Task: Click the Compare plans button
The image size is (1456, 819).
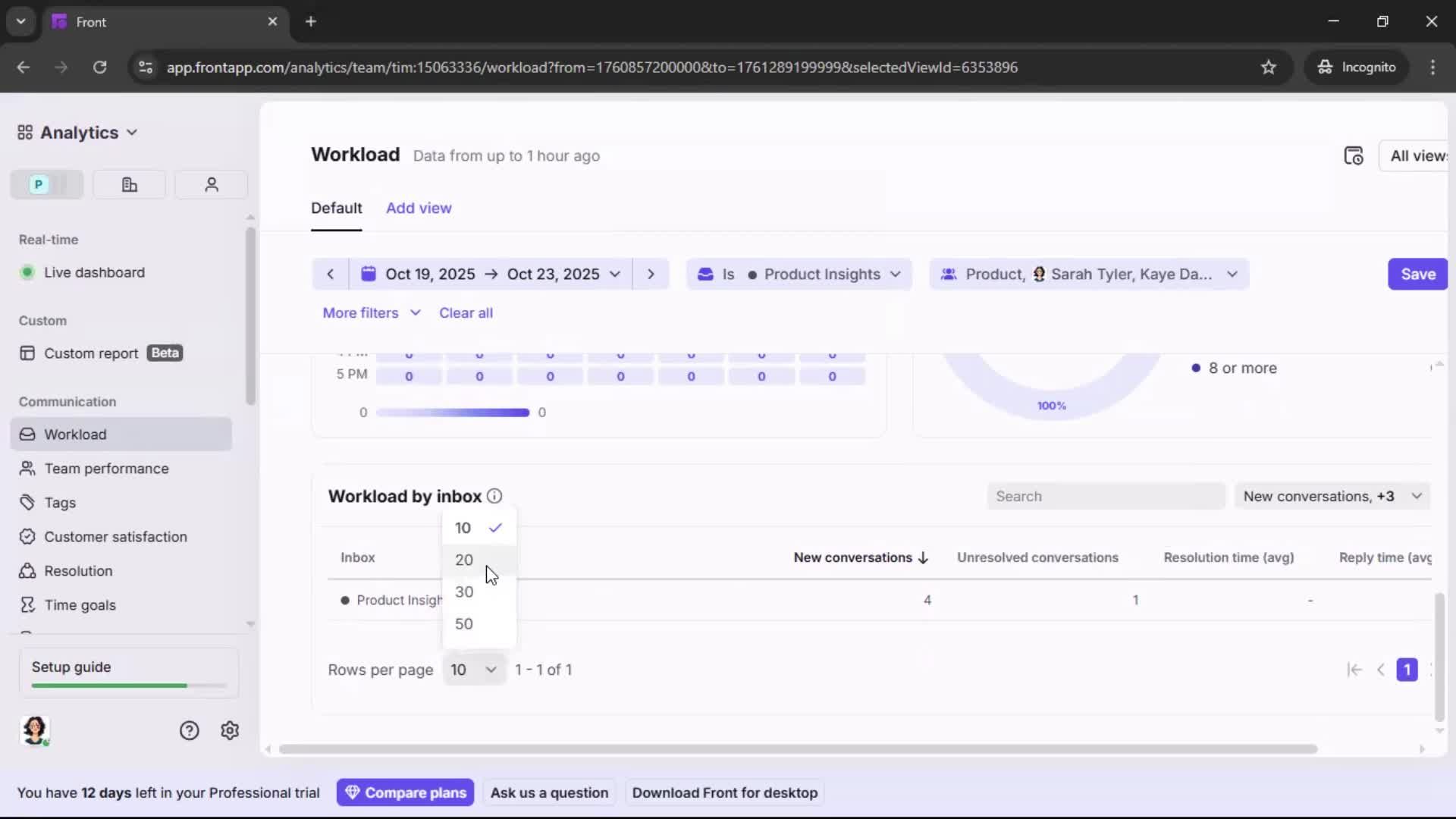Action: click(405, 792)
